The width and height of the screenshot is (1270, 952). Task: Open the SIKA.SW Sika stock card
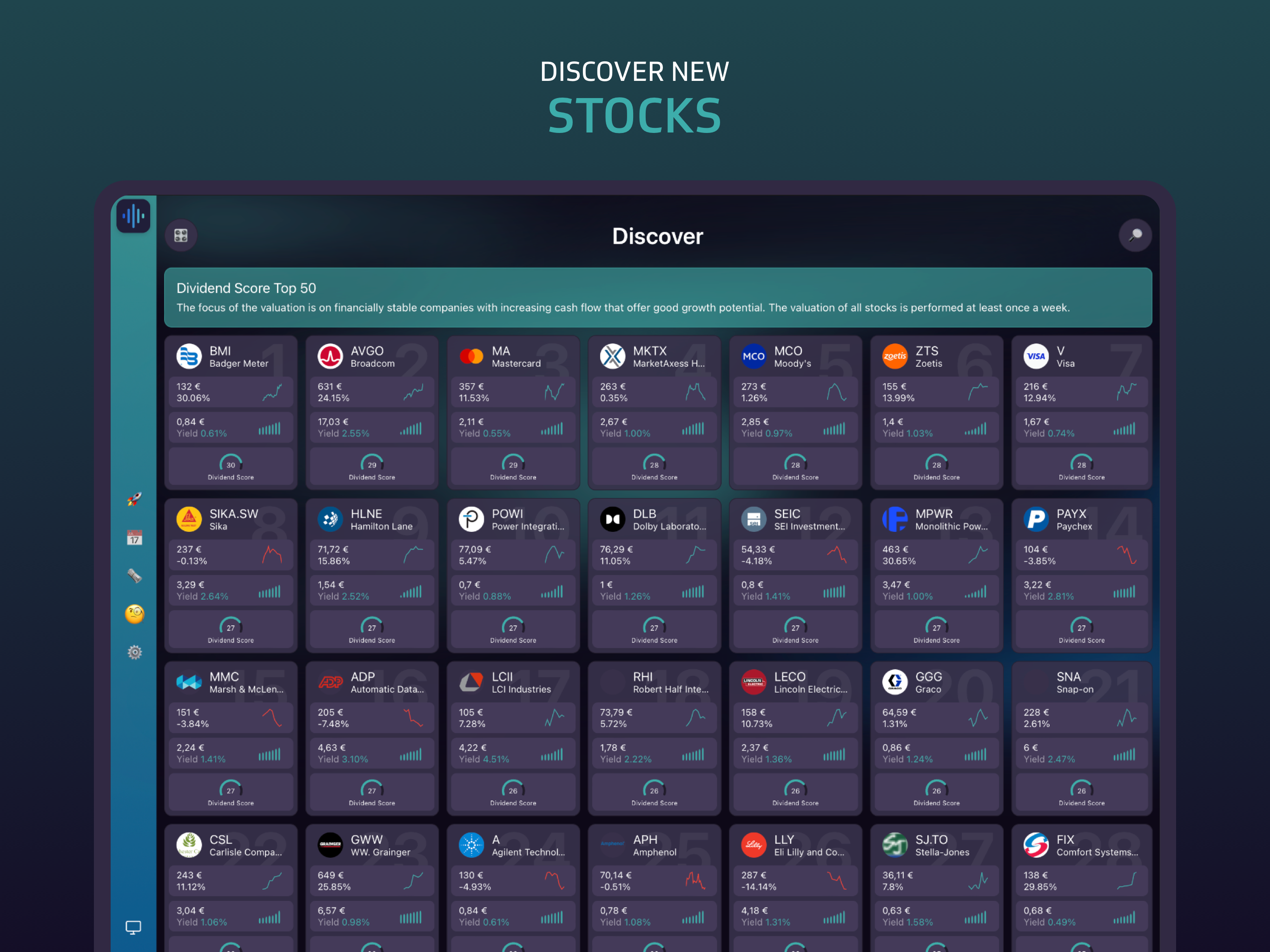point(230,575)
